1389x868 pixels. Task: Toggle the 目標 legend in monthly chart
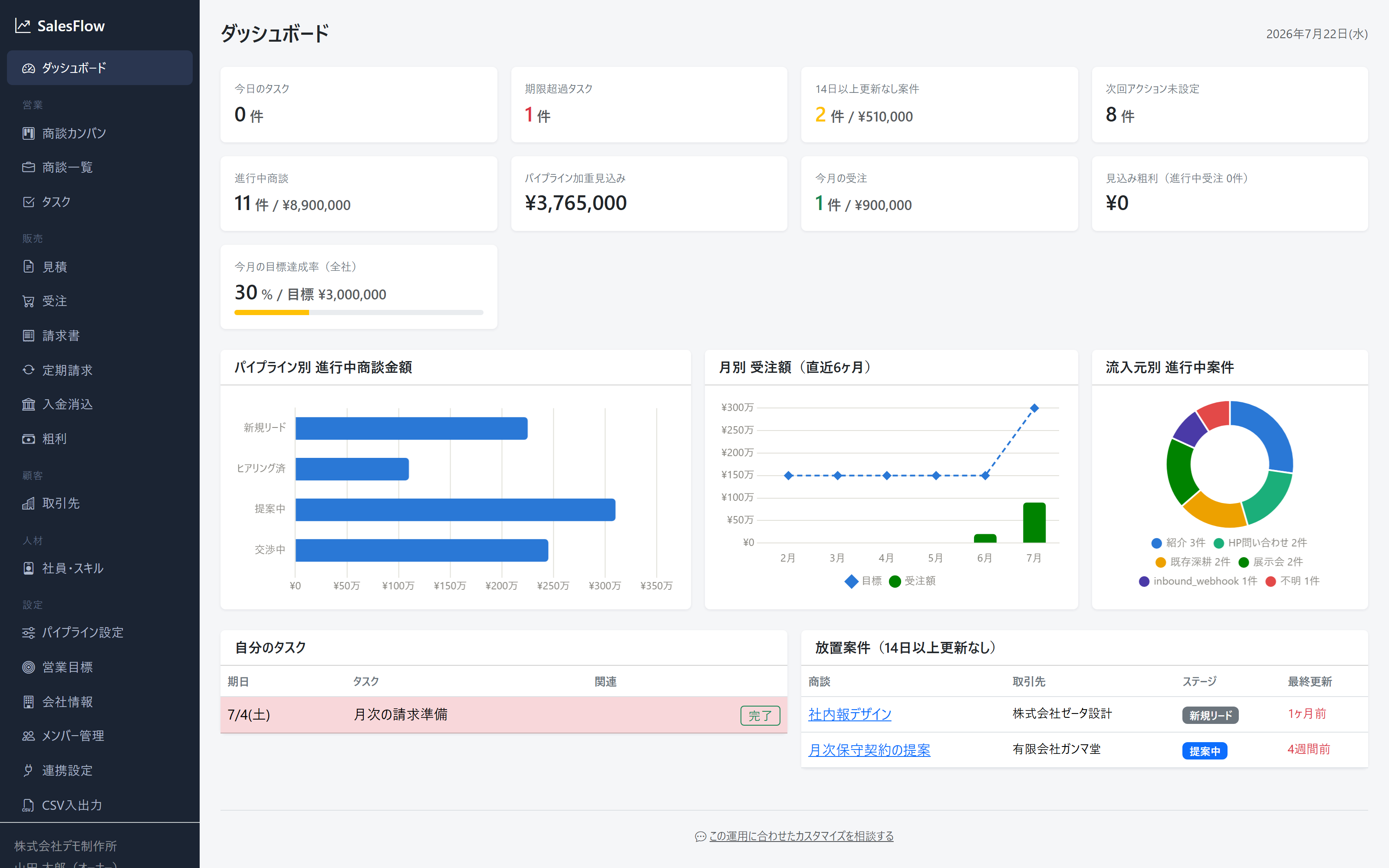[863, 581]
